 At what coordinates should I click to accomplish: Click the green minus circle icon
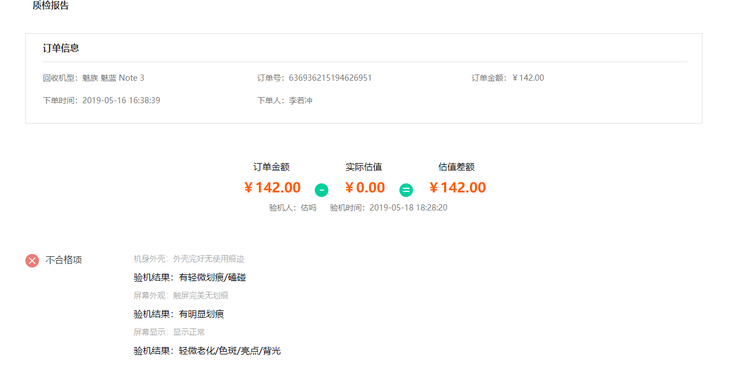[321, 190]
